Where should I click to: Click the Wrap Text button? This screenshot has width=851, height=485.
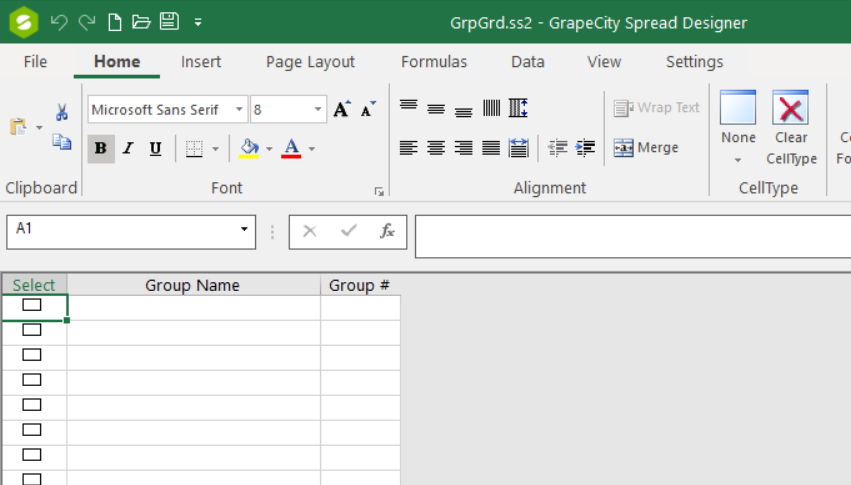pos(656,108)
